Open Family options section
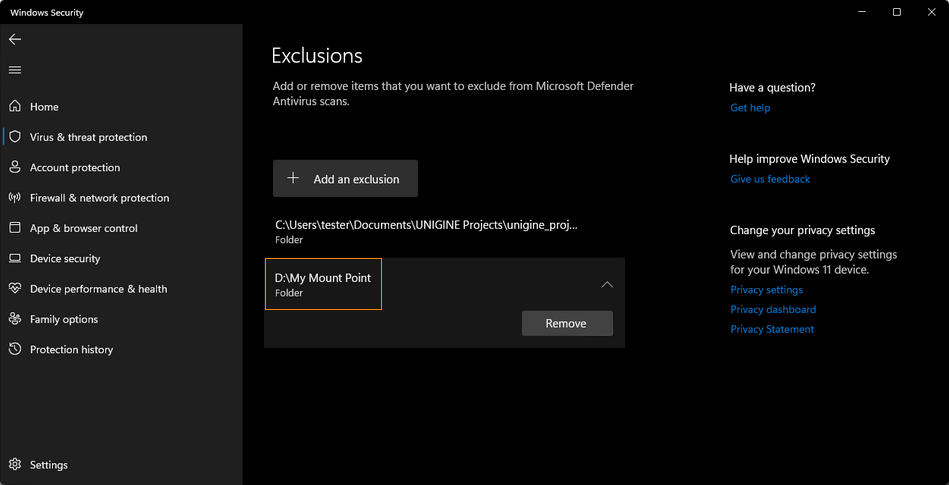Image resolution: width=949 pixels, height=485 pixels. (x=64, y=319)
